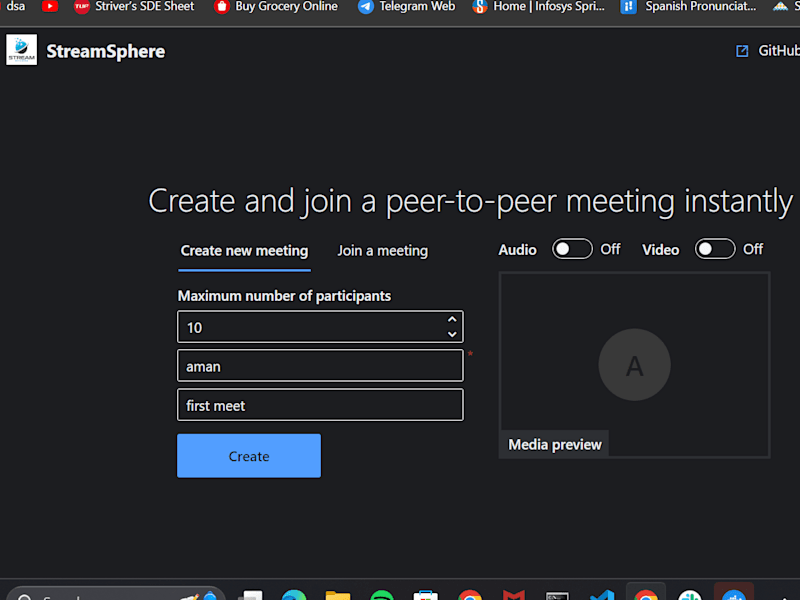The image size is (800, 600).
Task: Open the YouTube bookmark icon
Action: 49,7
